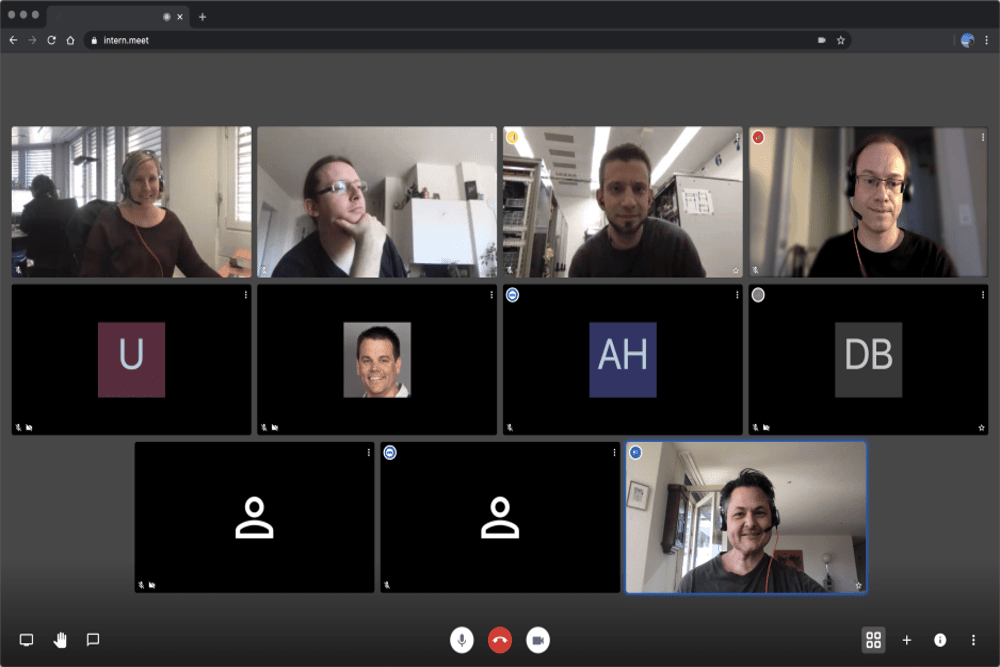The height and width of the screenshot is (667, 1000).
Task: Go to browser home page icon
Action: [x=70, y=40]
